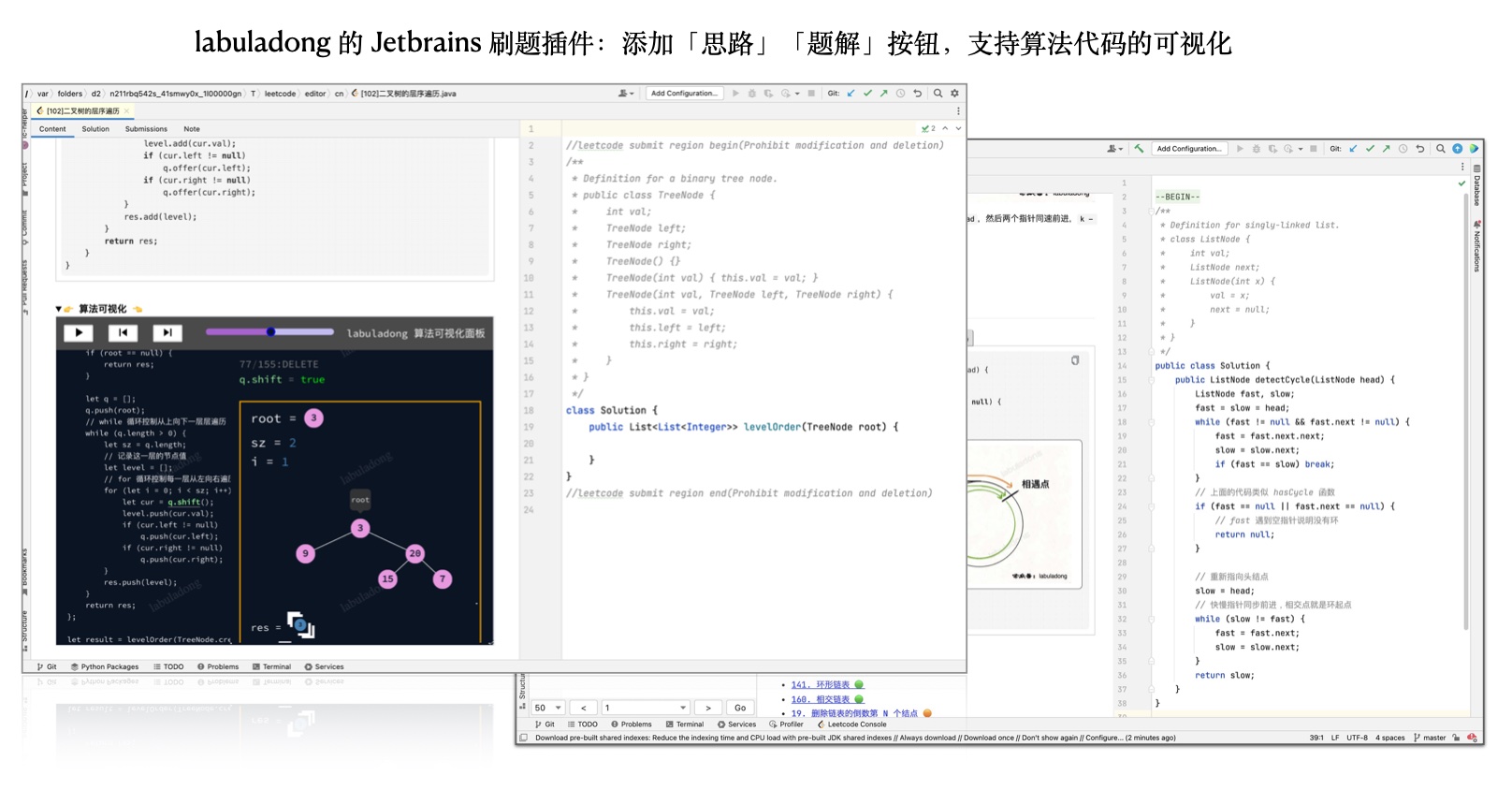
Task: Click search magnifier in right window toolbar
Action: [x=1441, y=149]
